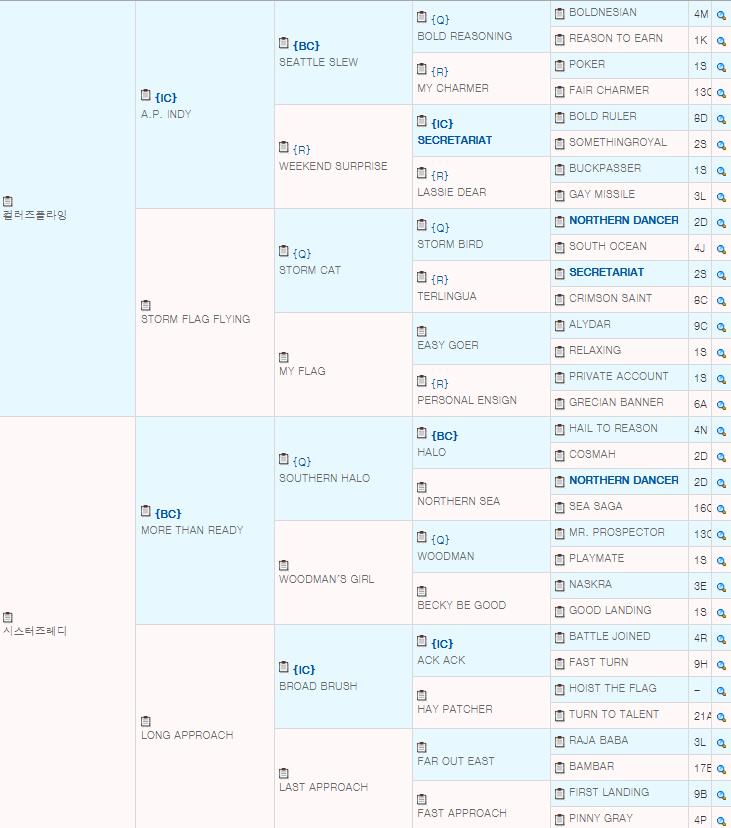731x828 pixels.
Task: Open the clipboard icon above MORE THAN READY
Action: [146, 512]
